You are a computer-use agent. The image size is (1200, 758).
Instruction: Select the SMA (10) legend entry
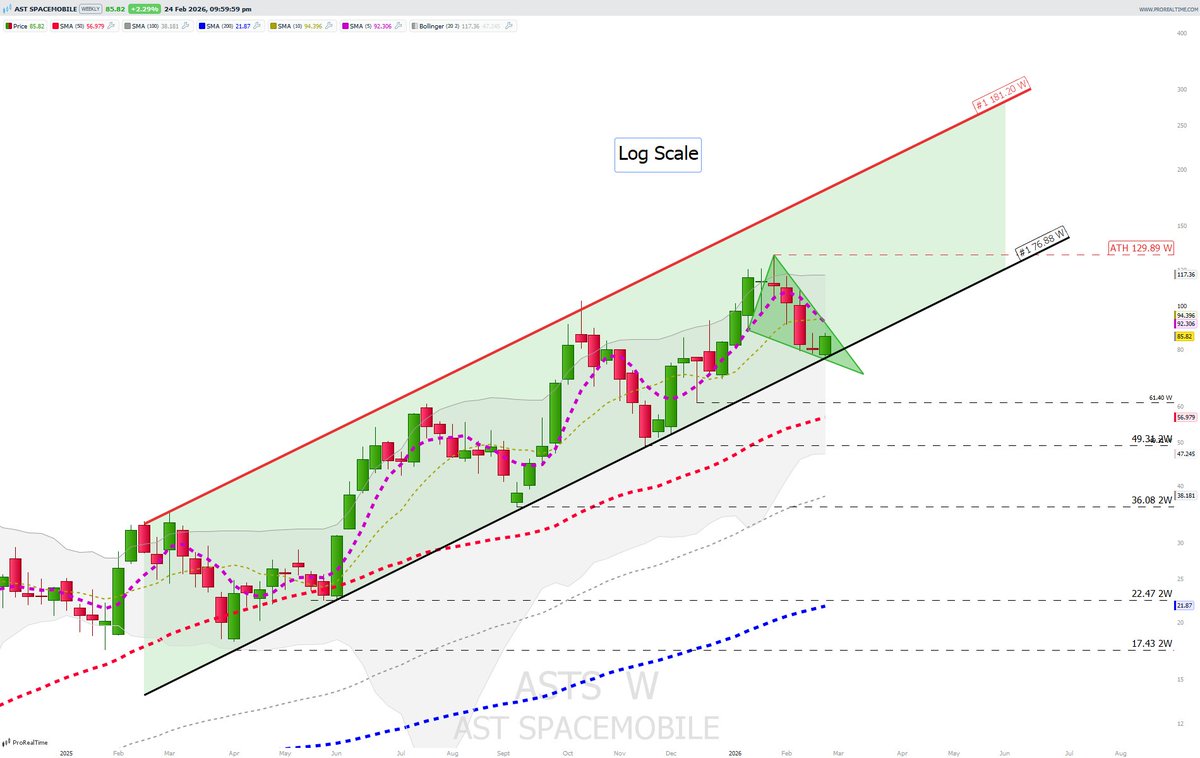303,26
